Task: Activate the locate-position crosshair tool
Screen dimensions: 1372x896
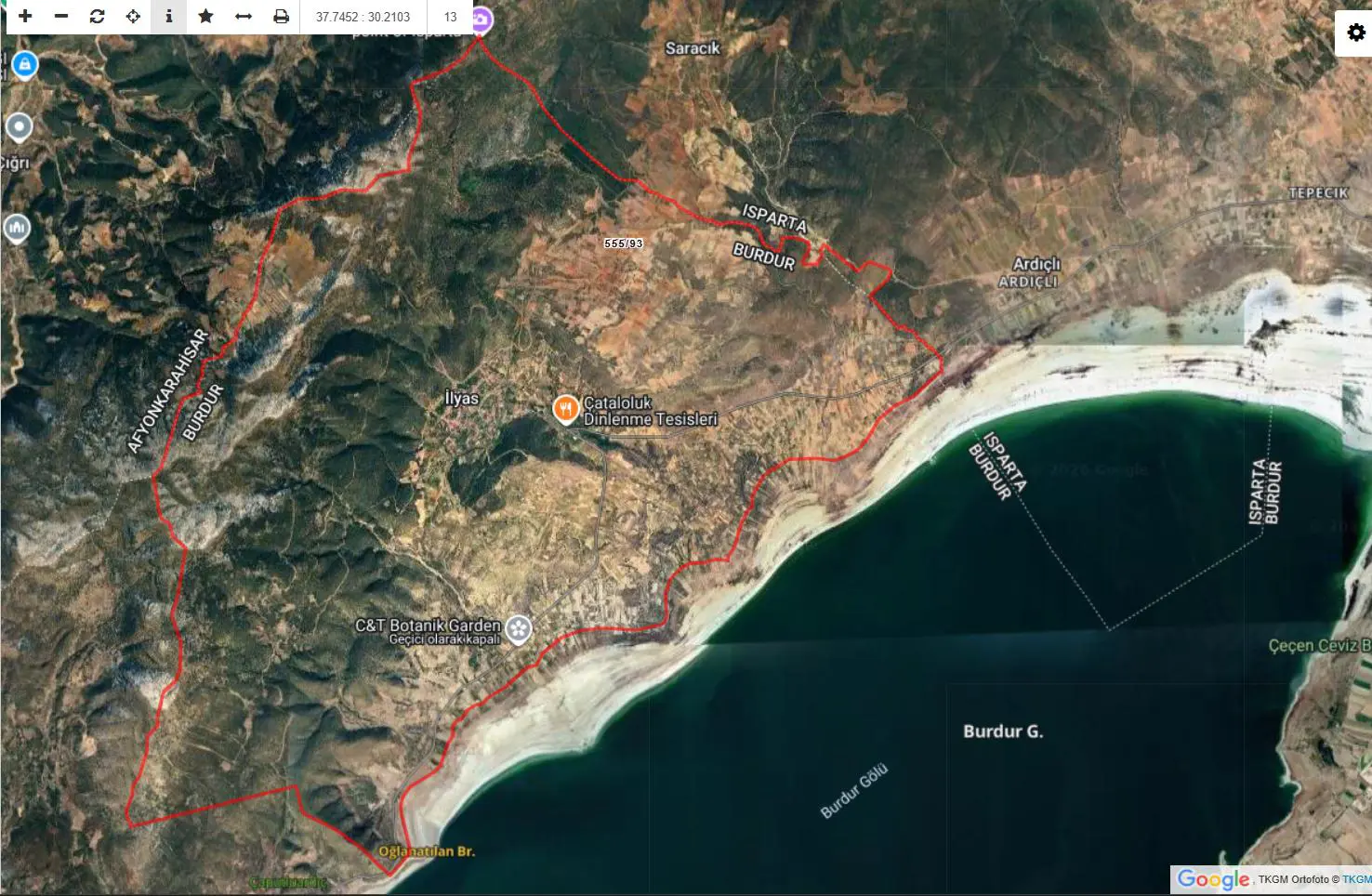Action: pyautogui.click(x=133, y=17)
